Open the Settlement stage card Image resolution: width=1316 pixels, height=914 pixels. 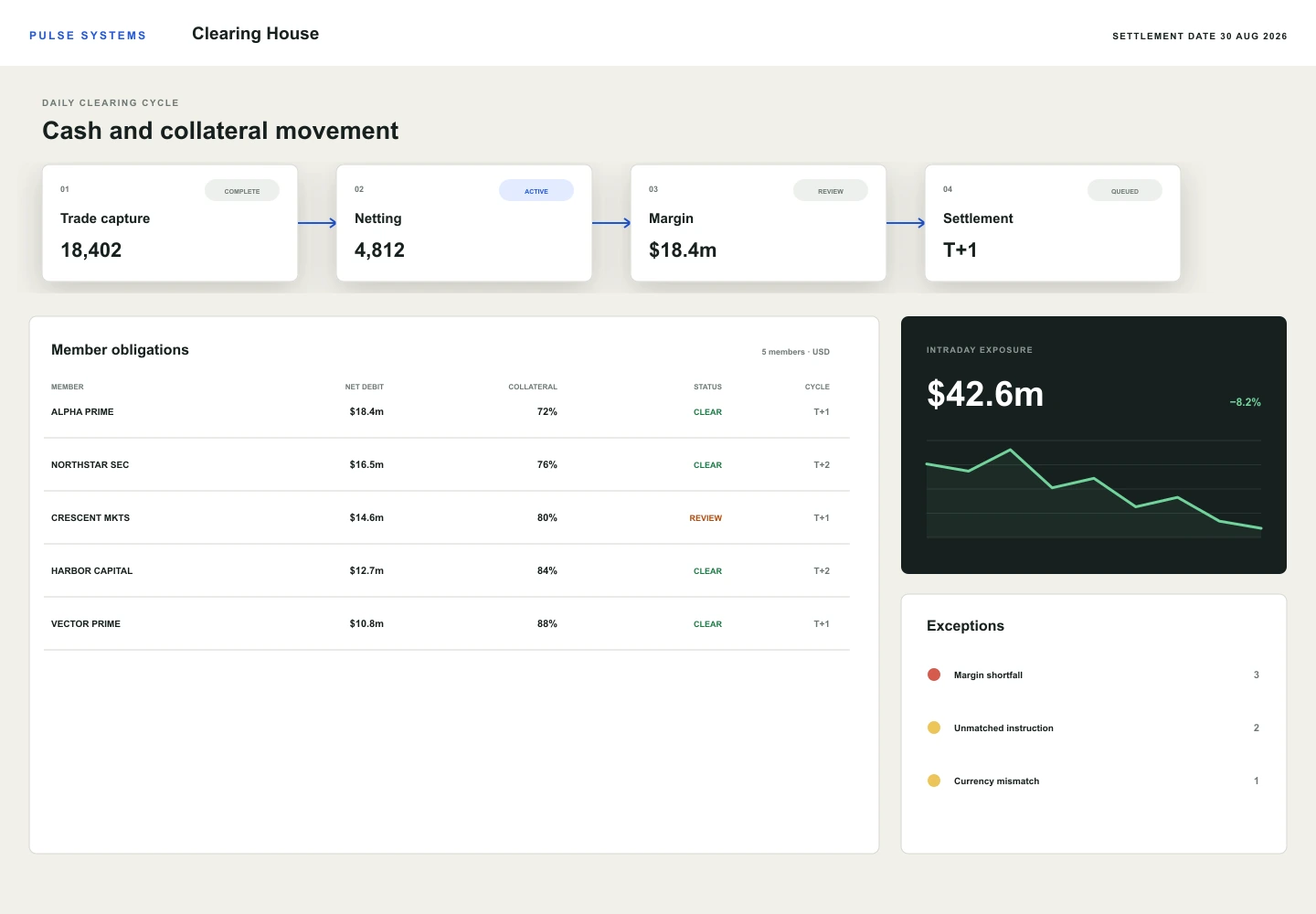tap(1053, 223)
